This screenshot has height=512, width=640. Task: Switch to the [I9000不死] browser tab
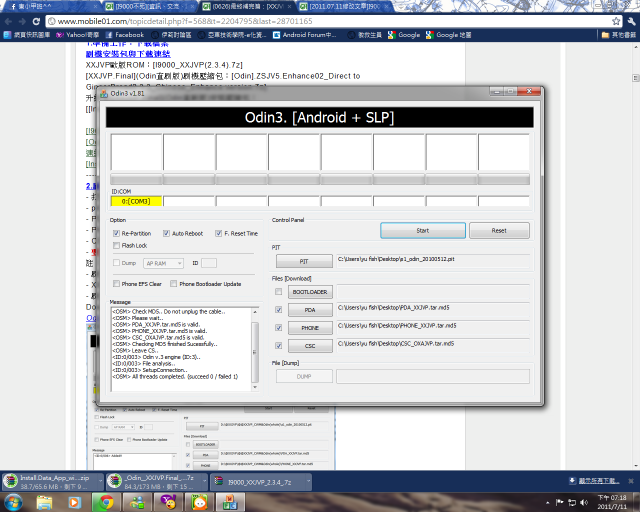point(148,7)
